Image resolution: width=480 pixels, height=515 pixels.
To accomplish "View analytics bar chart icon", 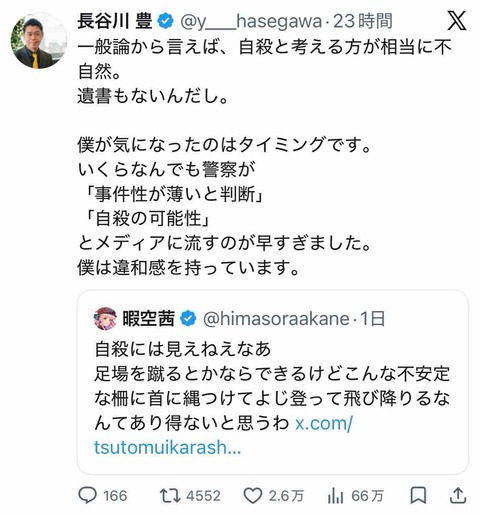I will coord(335,496).
